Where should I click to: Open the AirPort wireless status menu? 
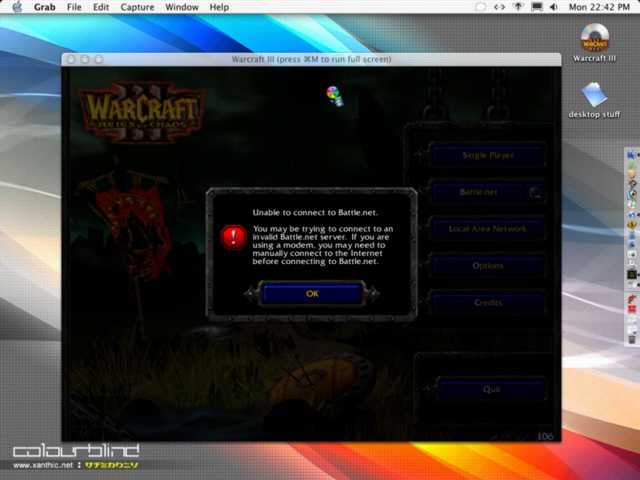(x=518, y=7)
